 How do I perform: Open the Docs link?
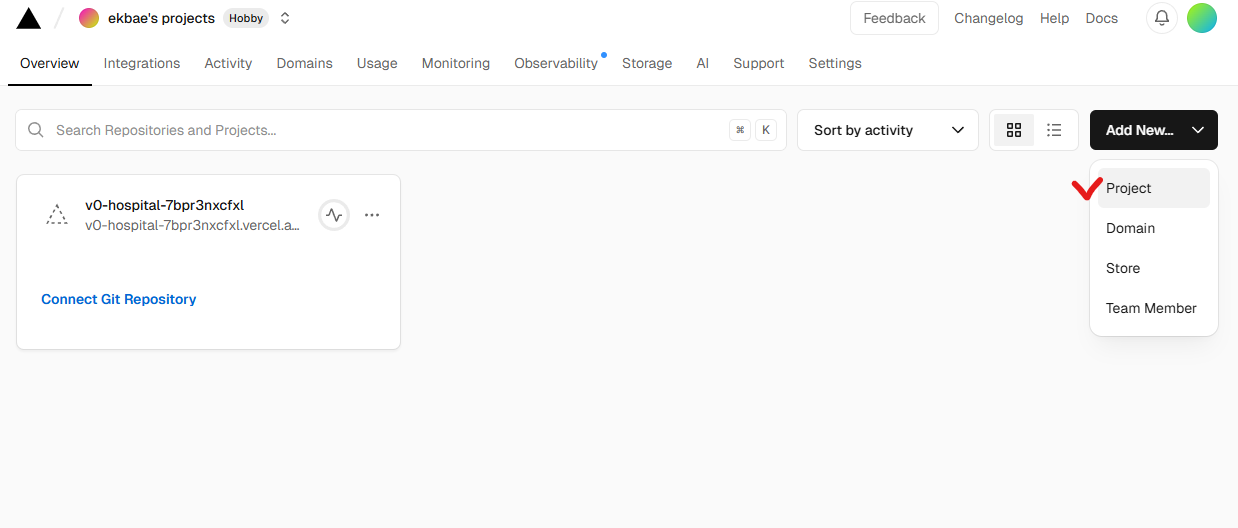[x=1101, y=18]
